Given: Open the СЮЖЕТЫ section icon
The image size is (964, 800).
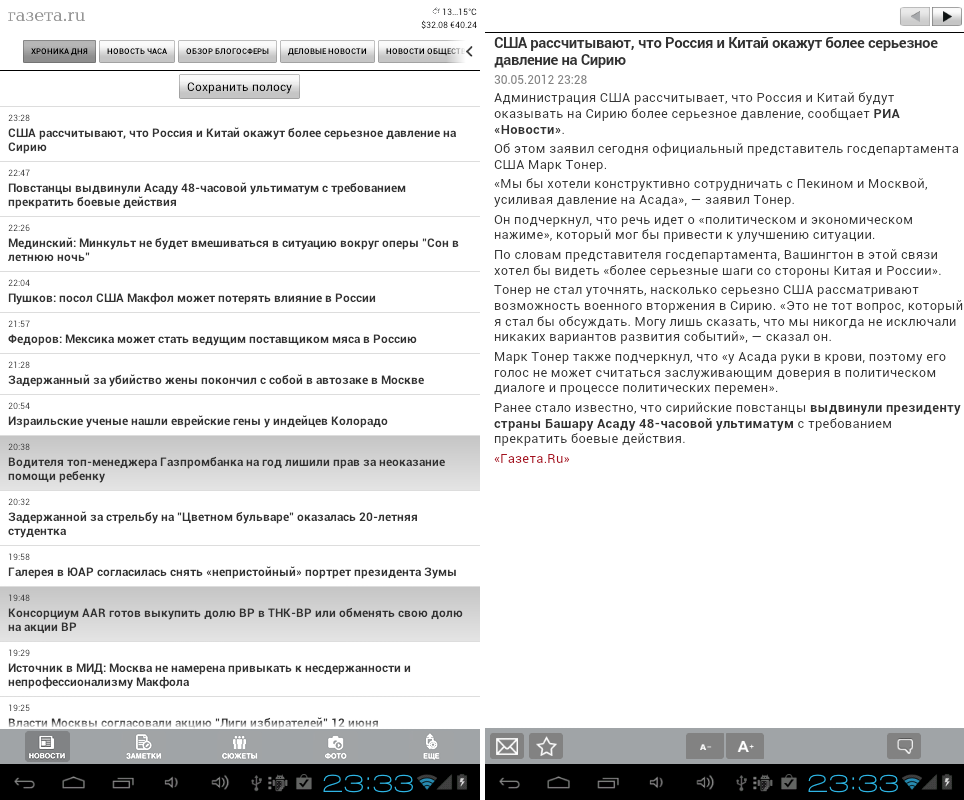Looking at the screenshot, I should (239, 746).
